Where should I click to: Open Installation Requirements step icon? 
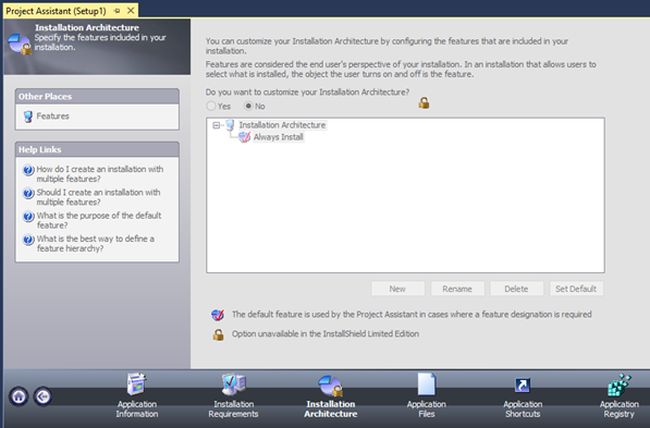[233, 384]
